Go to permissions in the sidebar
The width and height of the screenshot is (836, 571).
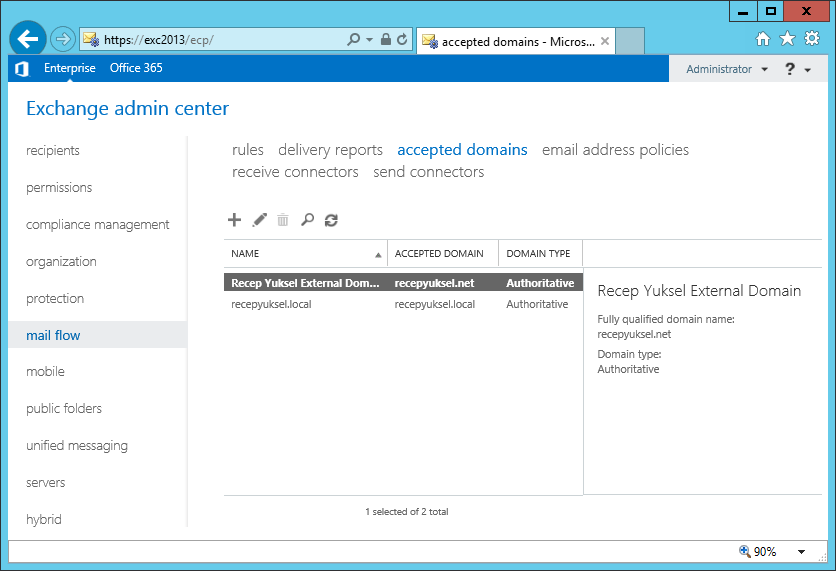pos(59,188)
